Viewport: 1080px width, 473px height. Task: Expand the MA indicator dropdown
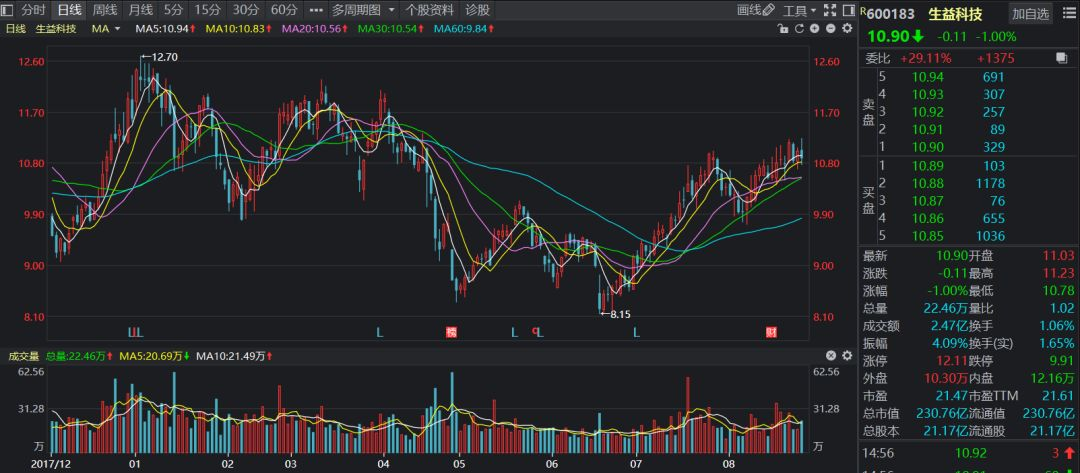[x=105, y=29]
